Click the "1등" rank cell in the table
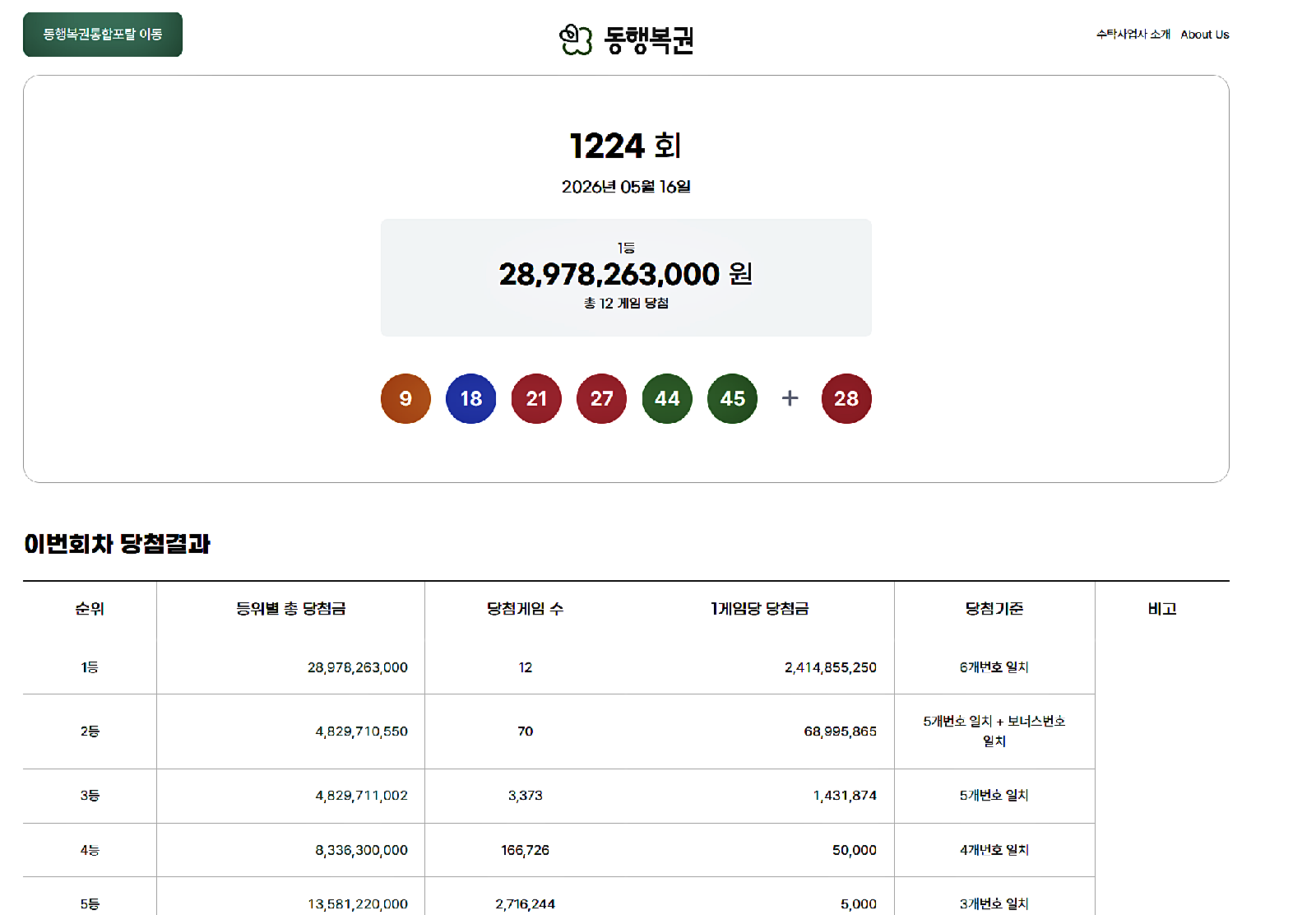Screen dimensions: 1316x915 click(90, 667)
